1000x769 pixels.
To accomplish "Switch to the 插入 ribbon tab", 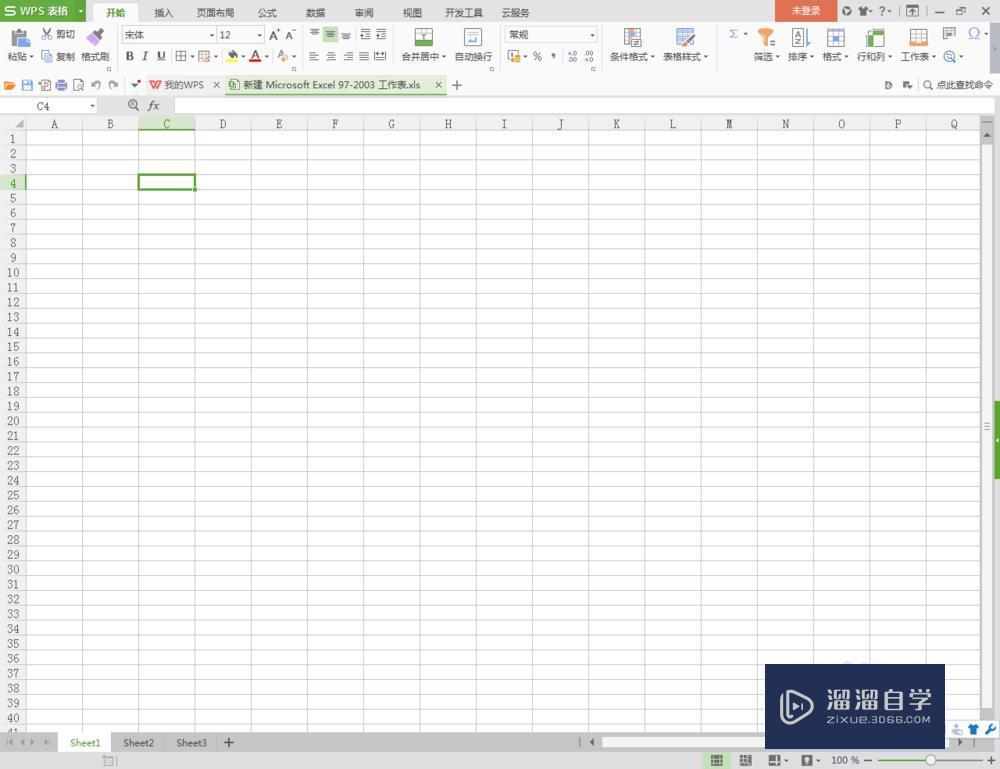I will (x=163, y=13).
